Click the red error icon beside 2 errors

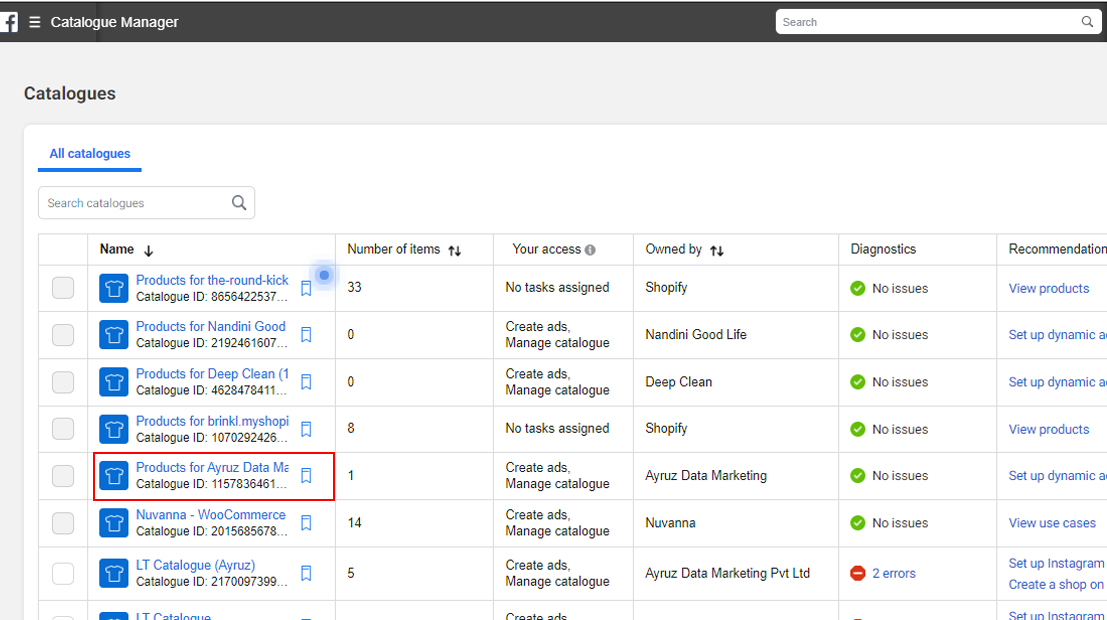click(858, 573)
